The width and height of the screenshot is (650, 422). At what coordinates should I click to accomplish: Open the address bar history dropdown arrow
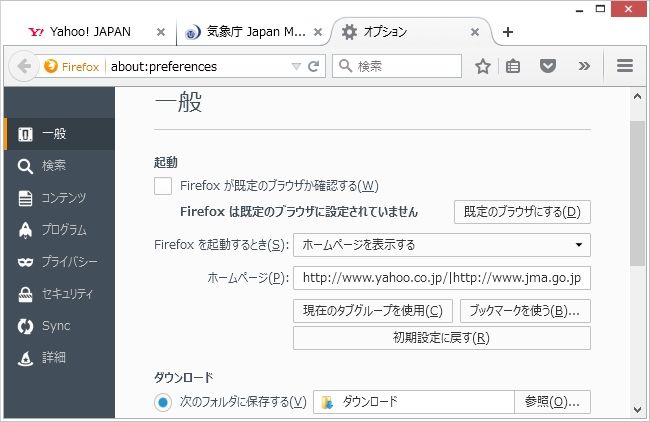296,66
